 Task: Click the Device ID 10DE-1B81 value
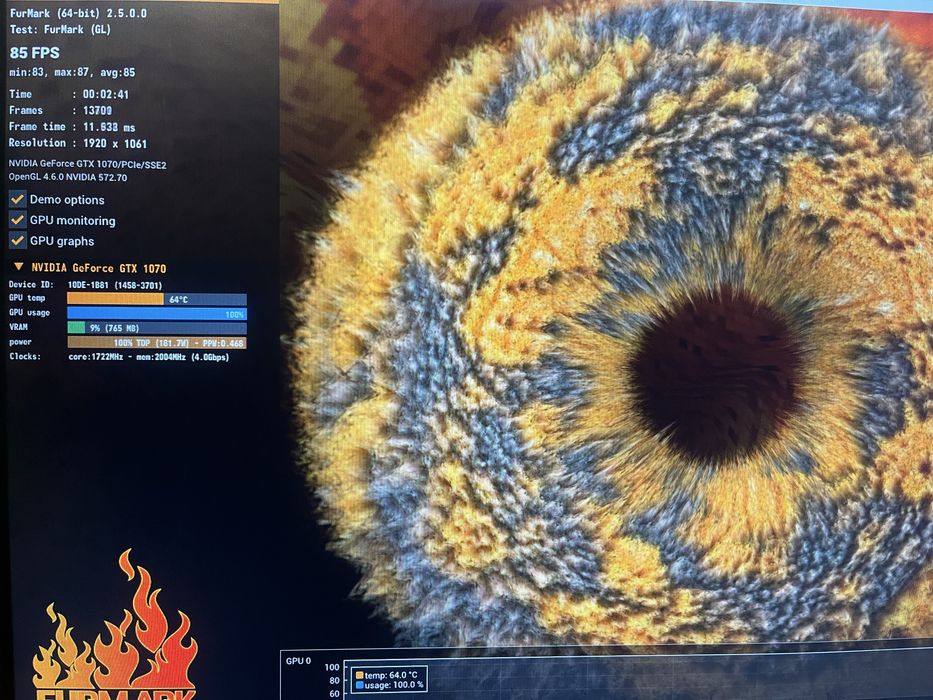tap(115, 285)
